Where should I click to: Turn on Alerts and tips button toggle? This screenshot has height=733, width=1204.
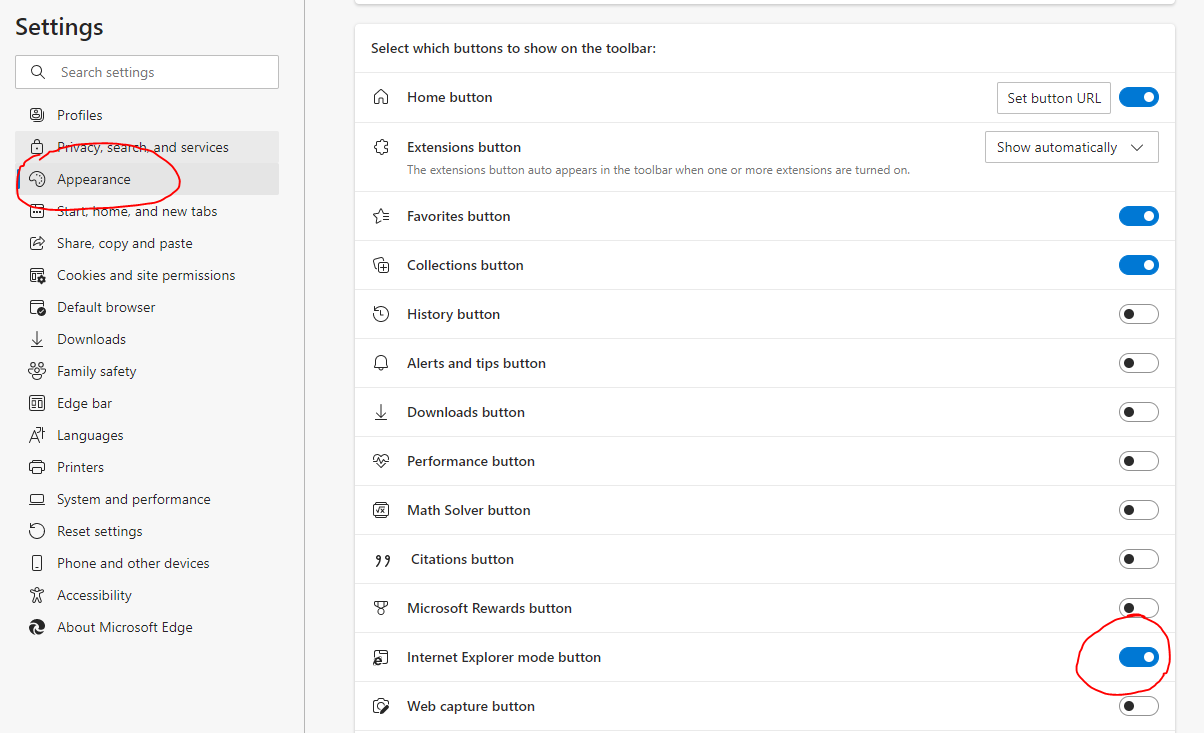click(1139, 363)
